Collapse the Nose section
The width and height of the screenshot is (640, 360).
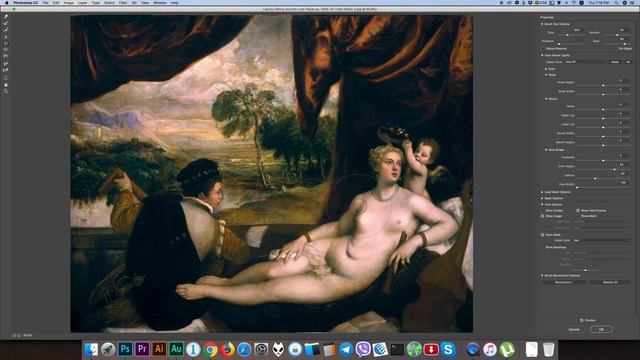click(x=546, y=75)
